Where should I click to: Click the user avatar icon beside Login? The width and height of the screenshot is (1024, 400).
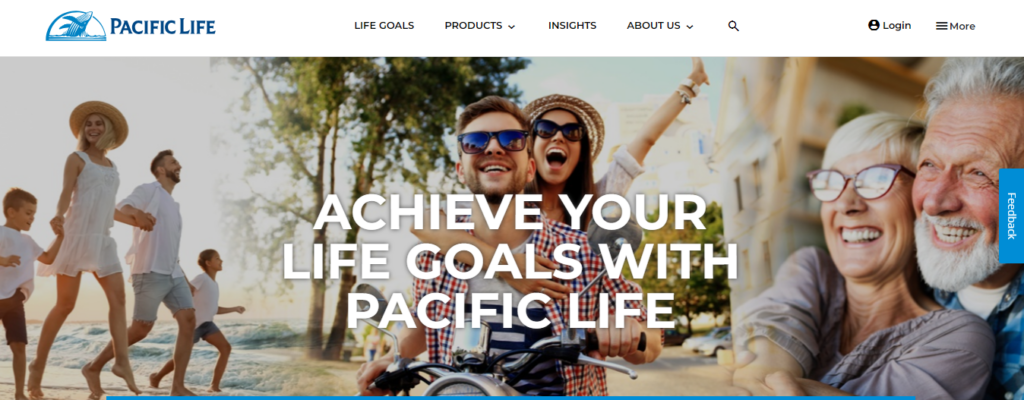coord(874,25)
